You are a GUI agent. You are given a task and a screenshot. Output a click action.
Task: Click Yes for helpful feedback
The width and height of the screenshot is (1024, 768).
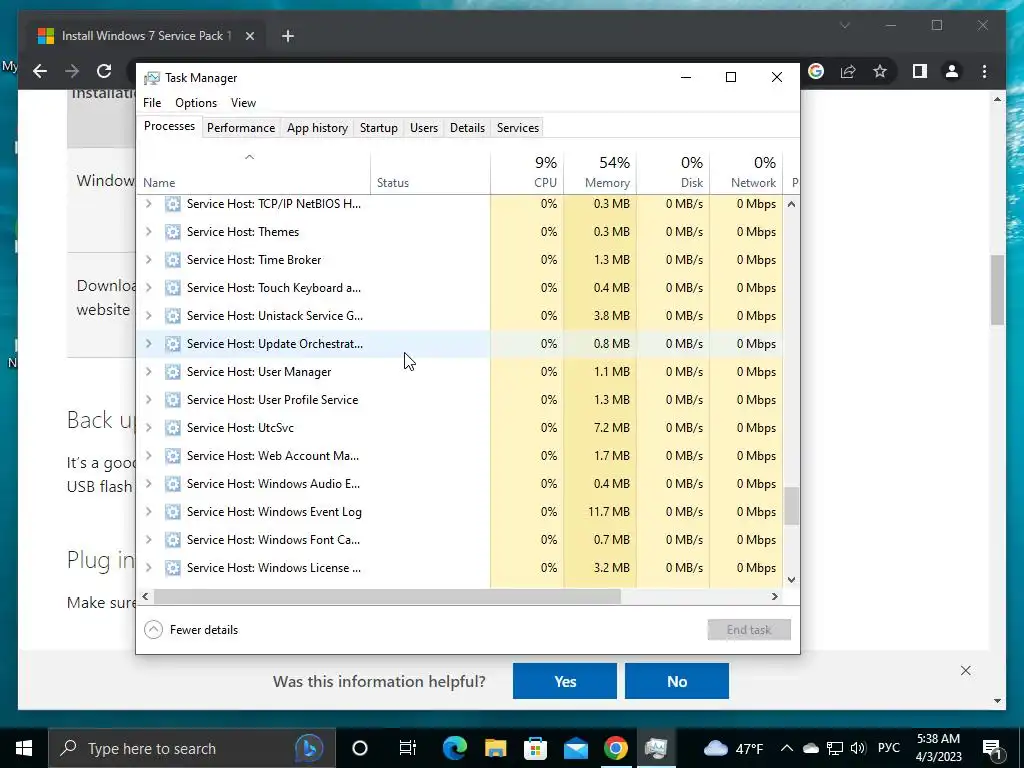pos(565,681)
